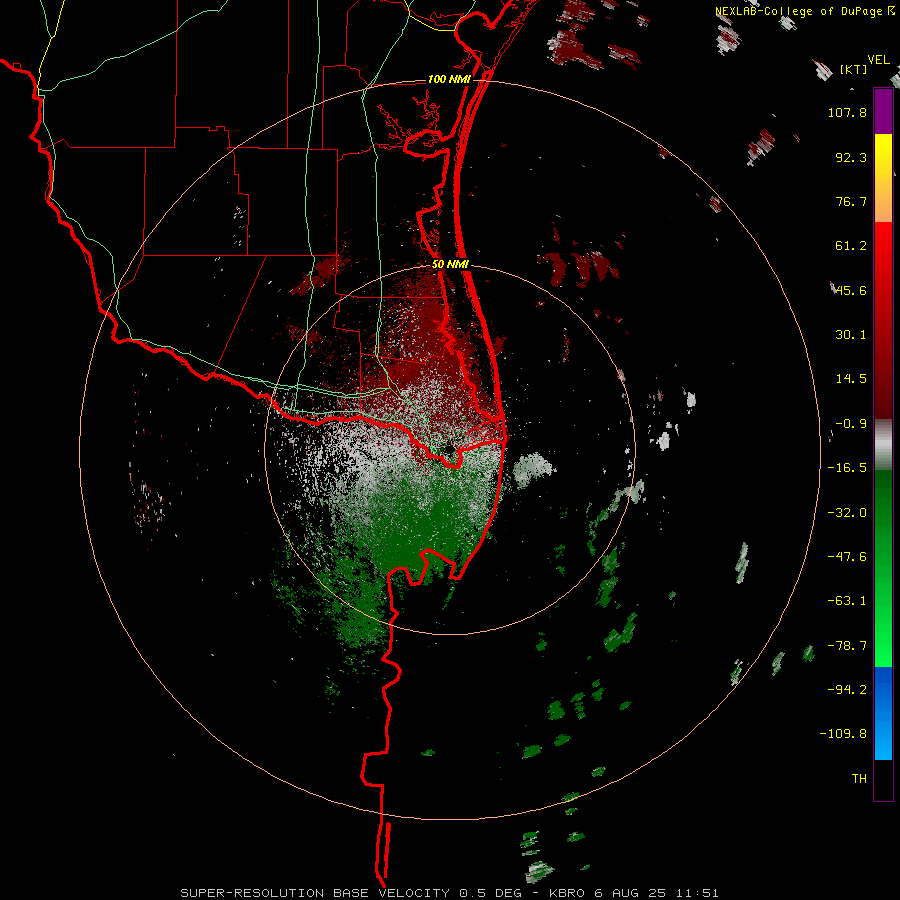Click the 76.7 legend value

pos(851,201)
